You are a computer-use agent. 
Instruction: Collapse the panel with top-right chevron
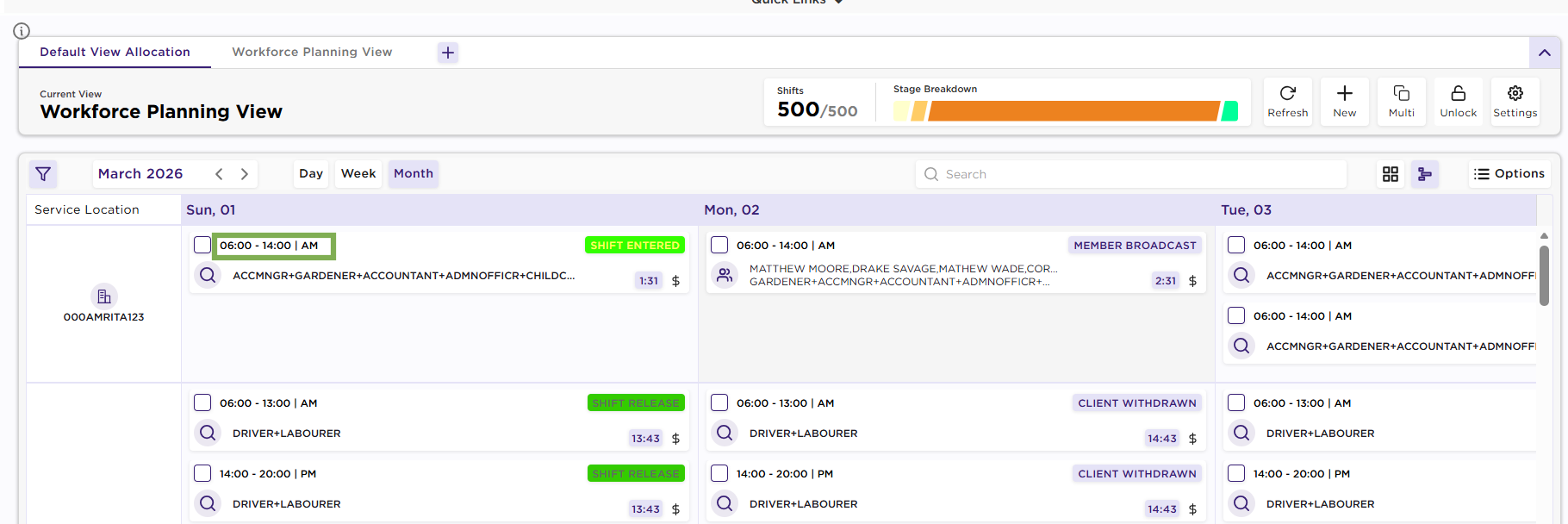(1544, 53)
